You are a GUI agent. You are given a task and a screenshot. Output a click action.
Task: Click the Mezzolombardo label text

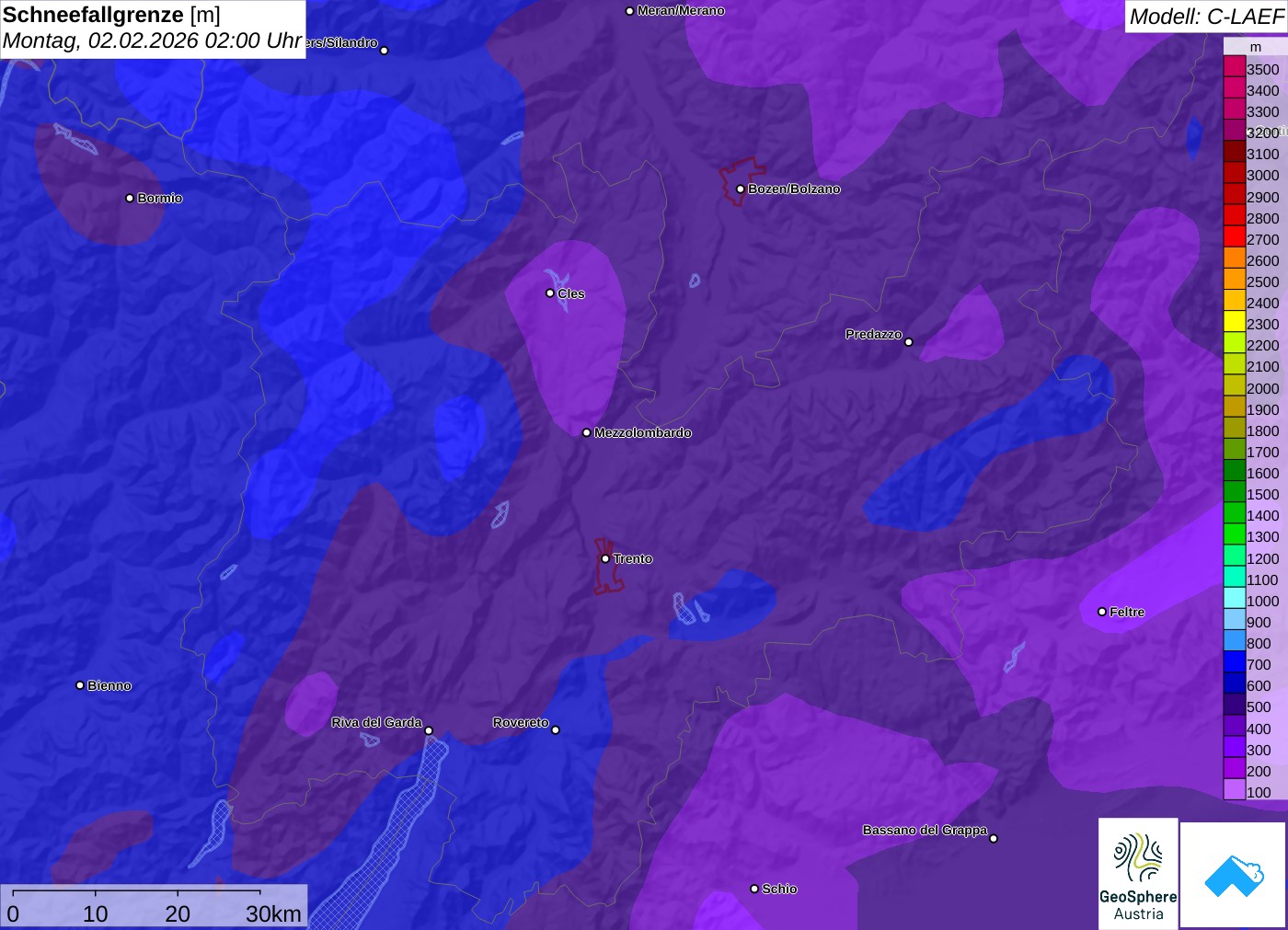pos(642,432)
